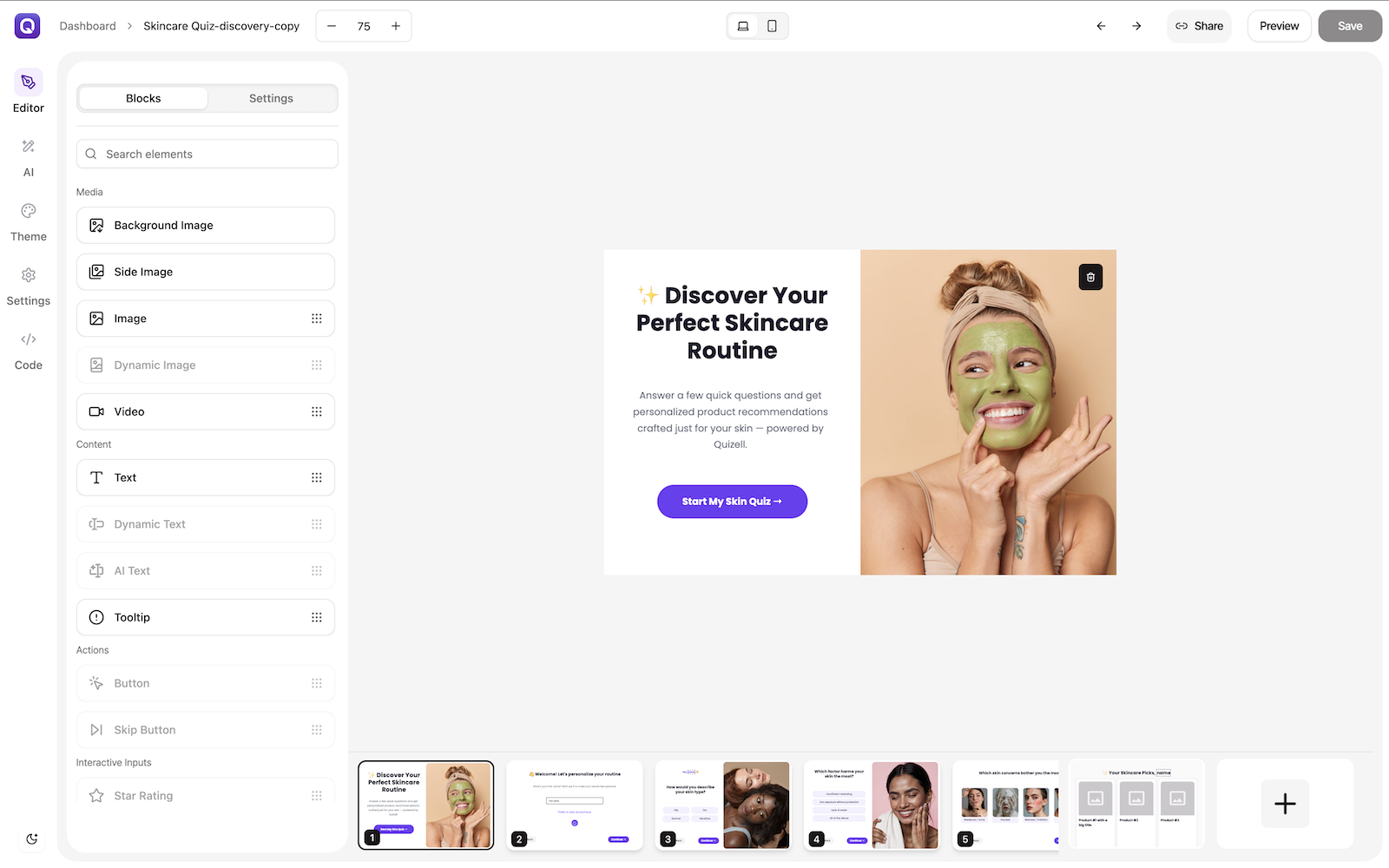Open the Theme palette panel
1389x868 pixels.
click(29, 222)
